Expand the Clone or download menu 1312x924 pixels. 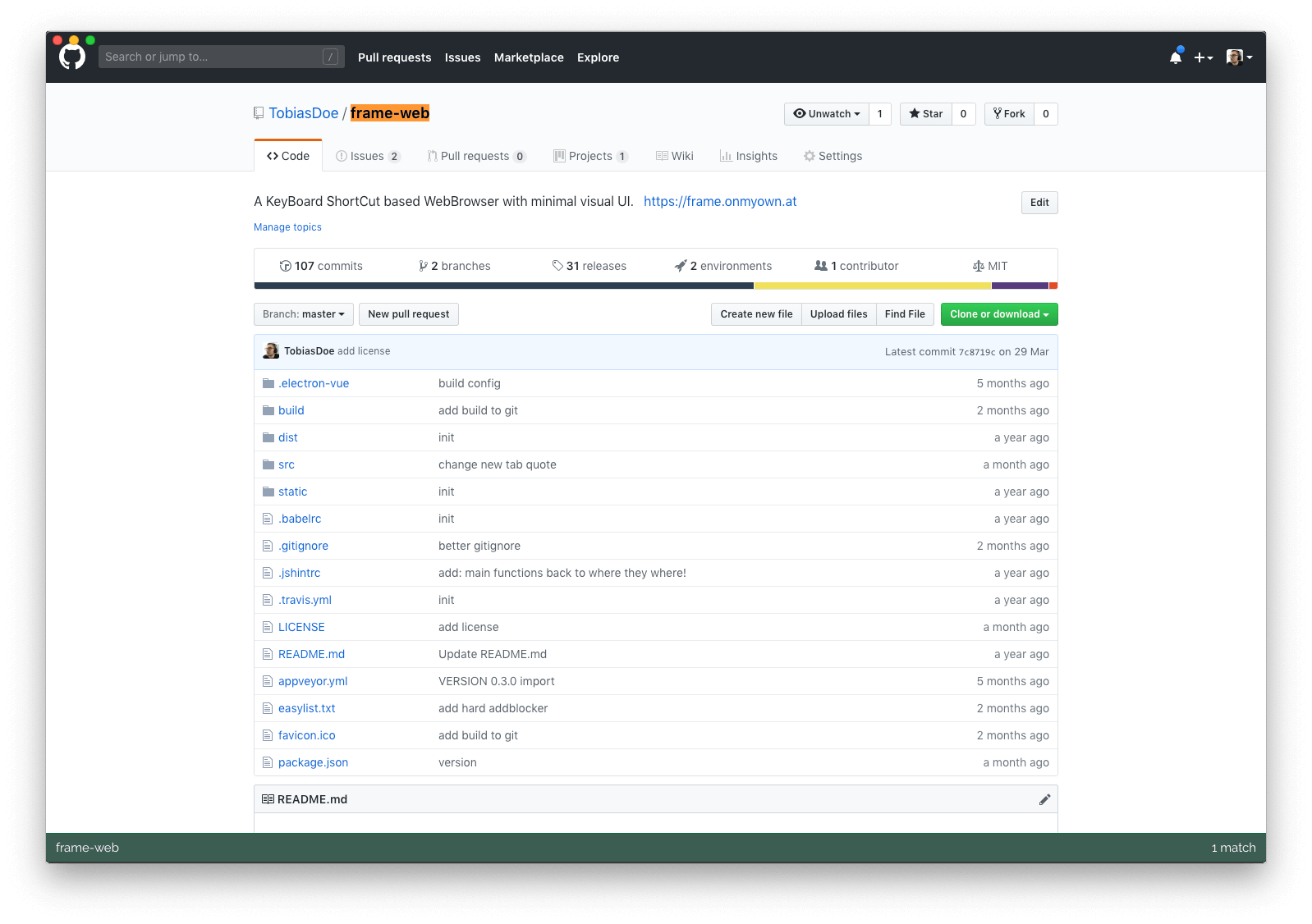pyautogui.click(x=999, y=314)
